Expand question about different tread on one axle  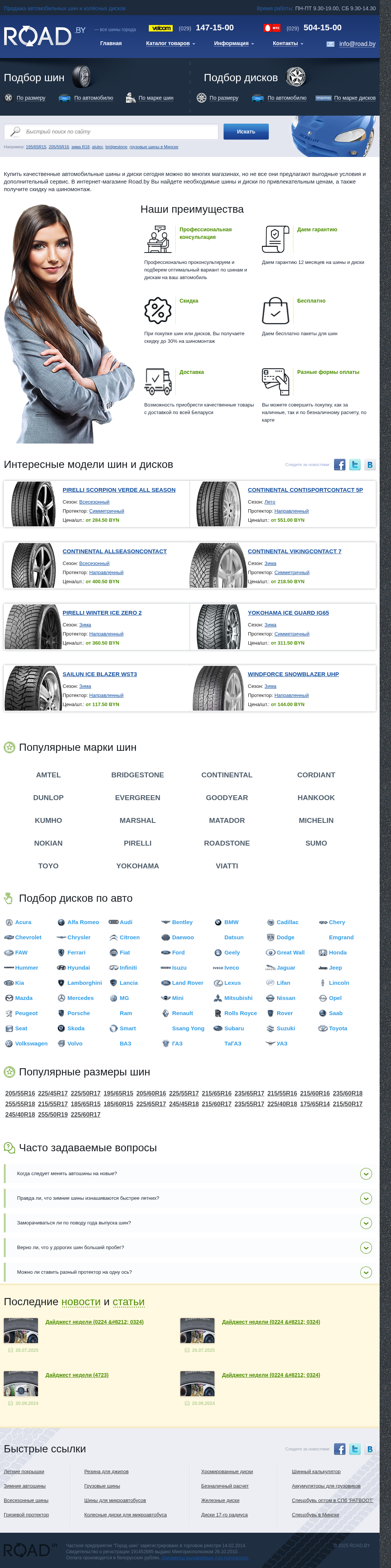[x=366, y=1272]
